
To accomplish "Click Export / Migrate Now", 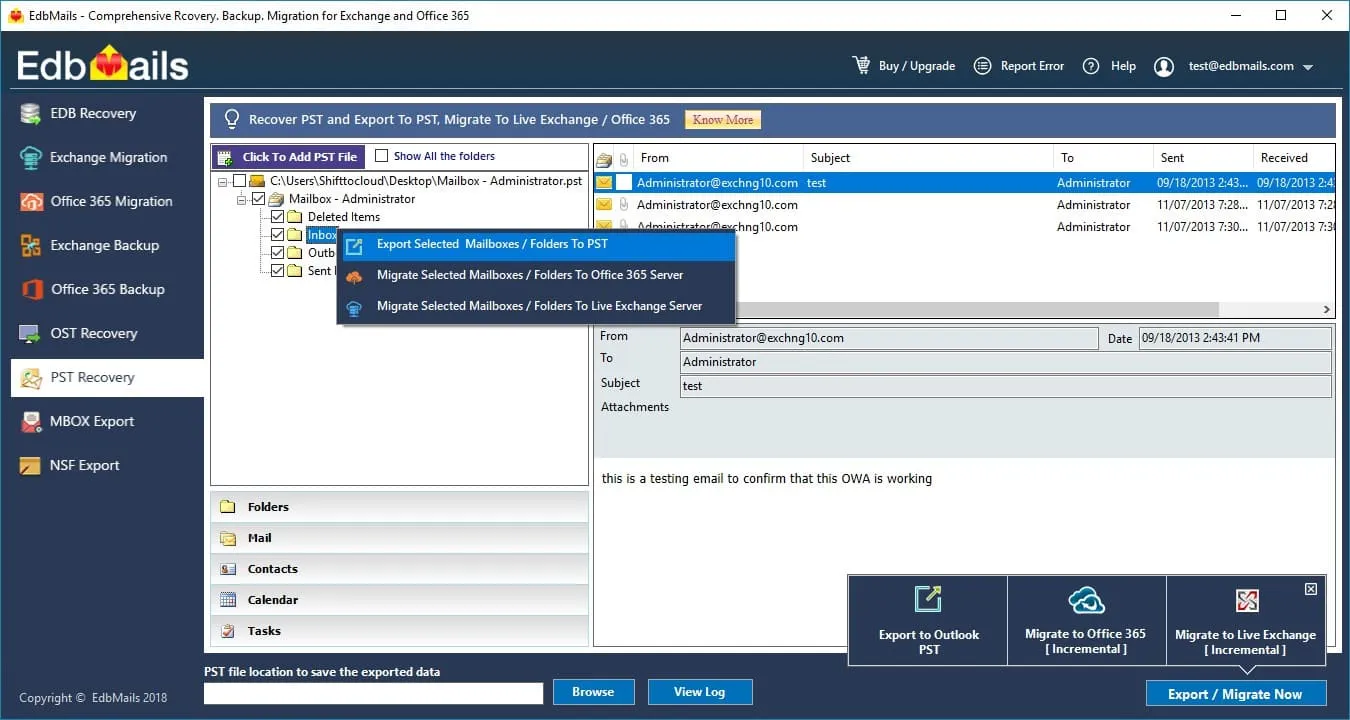I will [1236, 694].
